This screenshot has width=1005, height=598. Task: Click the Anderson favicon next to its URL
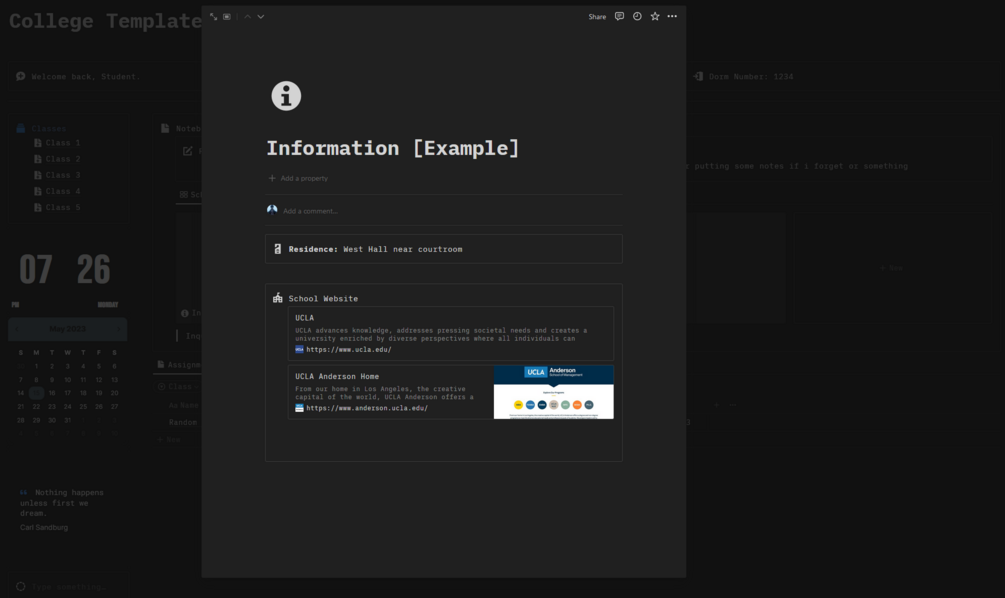pos(299,408)
